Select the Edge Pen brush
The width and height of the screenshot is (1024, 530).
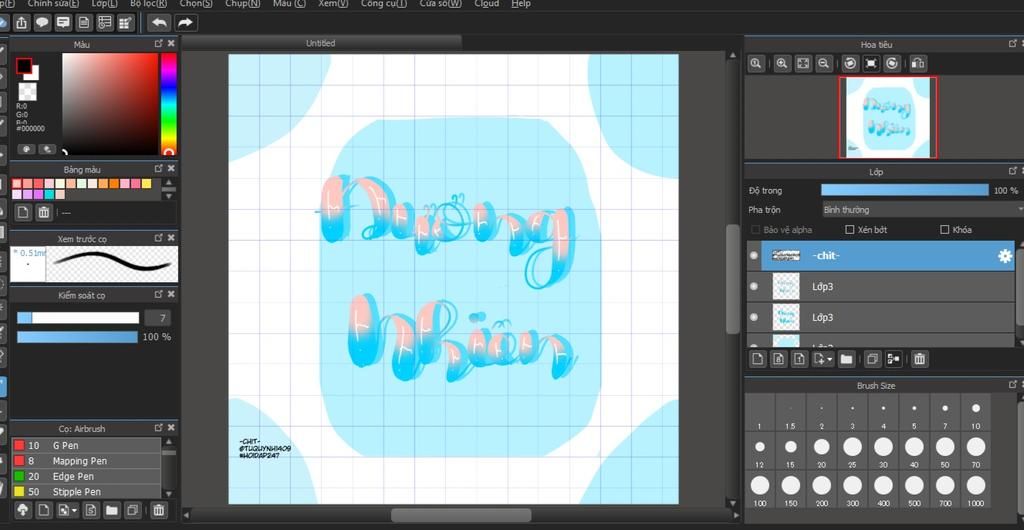[x=86, y=476]
